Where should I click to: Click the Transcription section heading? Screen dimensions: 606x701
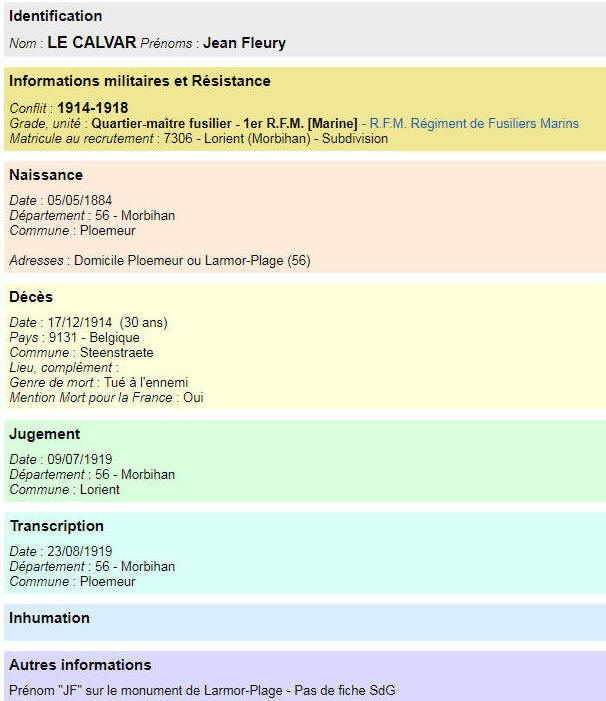pyautogui.click(x=56, y=526)
